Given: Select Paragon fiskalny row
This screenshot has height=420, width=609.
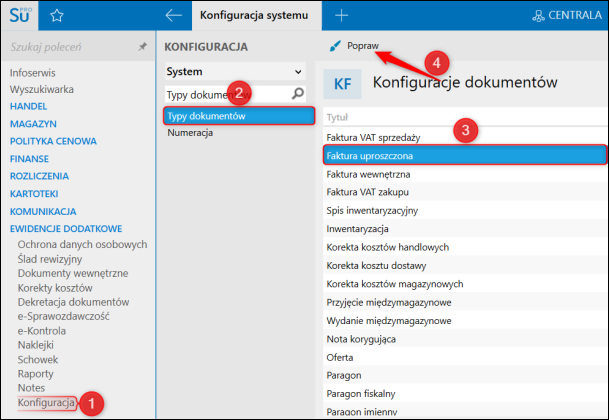Looking at the screenshot, I should point(465,394).
